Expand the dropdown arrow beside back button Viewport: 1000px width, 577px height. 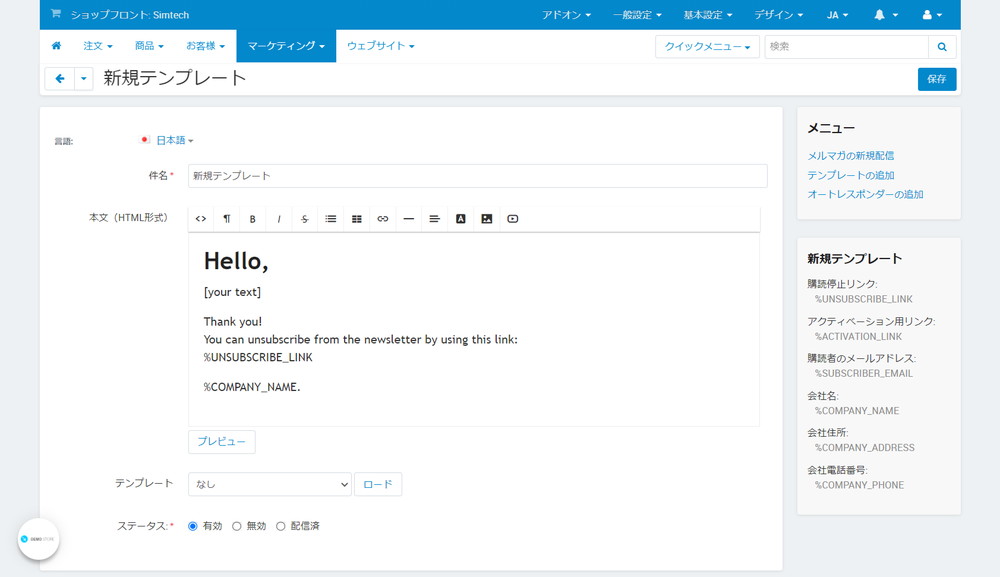pyautogui.click(x=84, y=78)
